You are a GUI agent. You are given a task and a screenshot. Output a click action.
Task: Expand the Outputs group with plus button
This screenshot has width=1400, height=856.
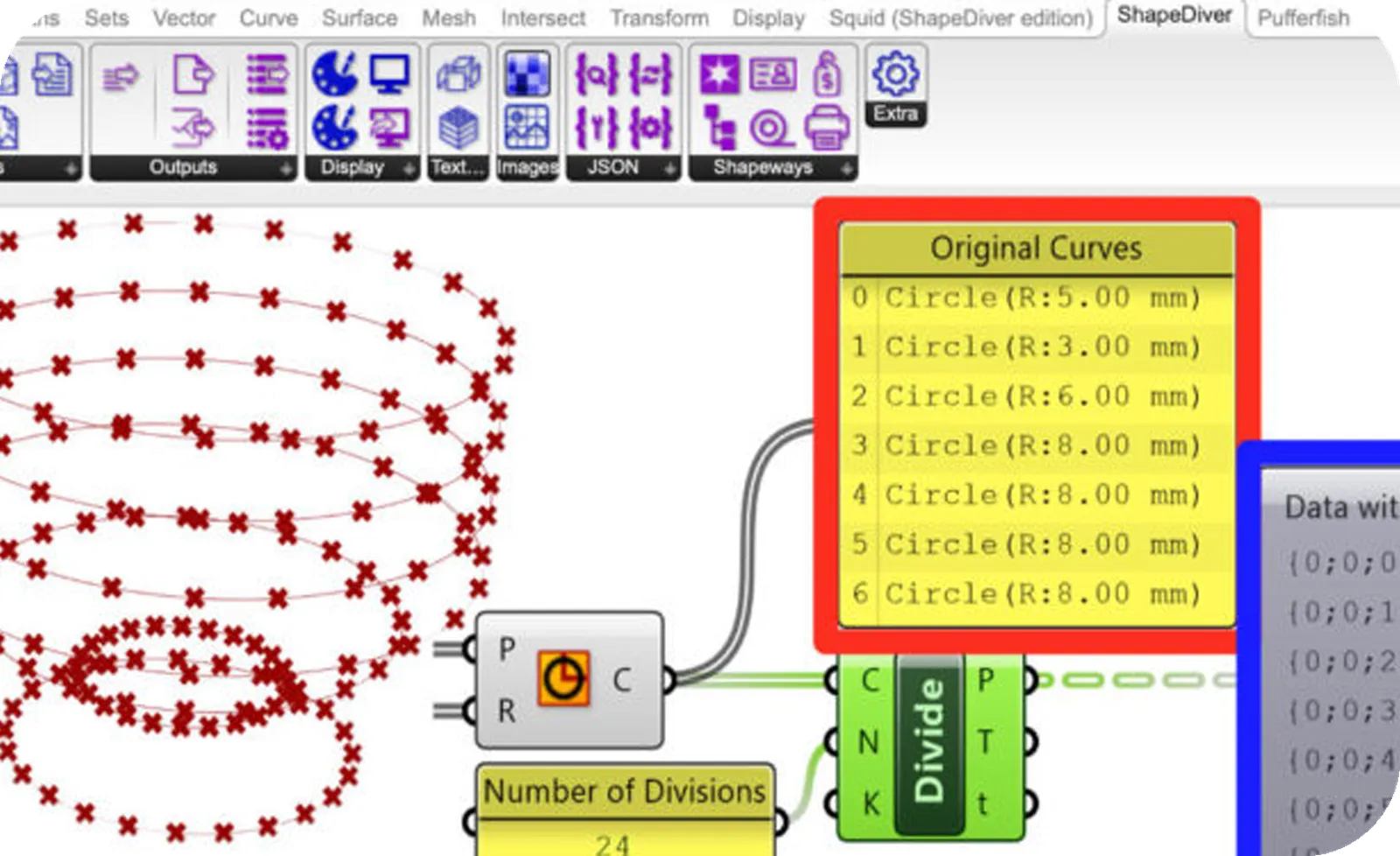286,169
